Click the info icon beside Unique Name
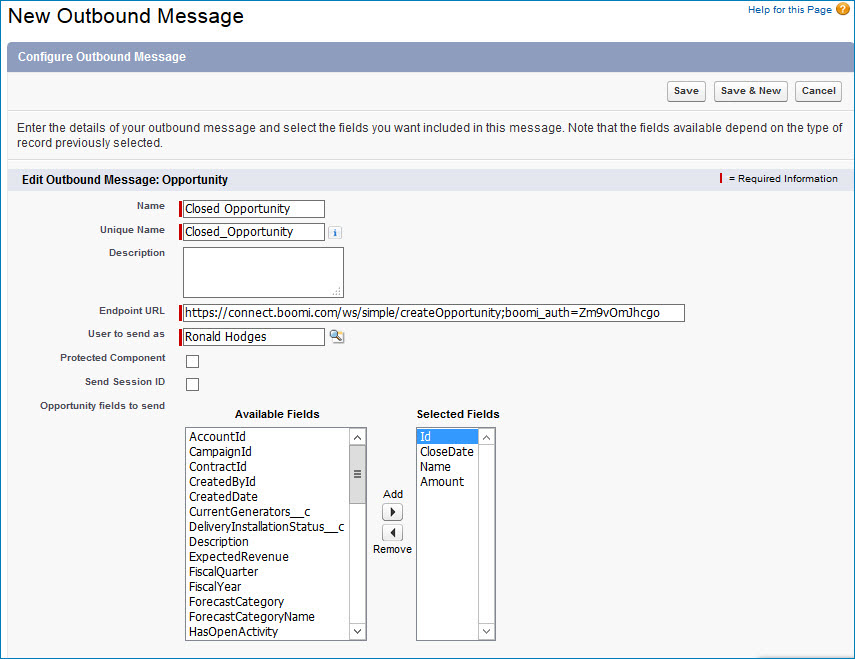Viewport: 855px width, 659px height. point(335,232)
